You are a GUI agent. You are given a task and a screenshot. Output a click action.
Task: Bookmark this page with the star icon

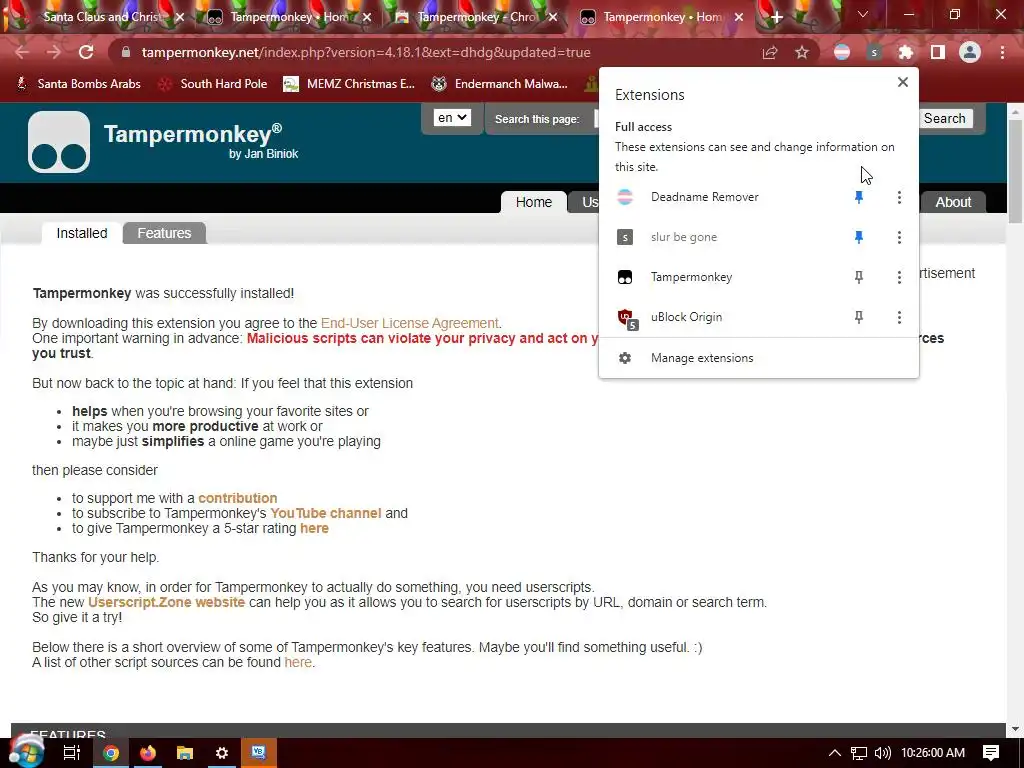(802, 52)
